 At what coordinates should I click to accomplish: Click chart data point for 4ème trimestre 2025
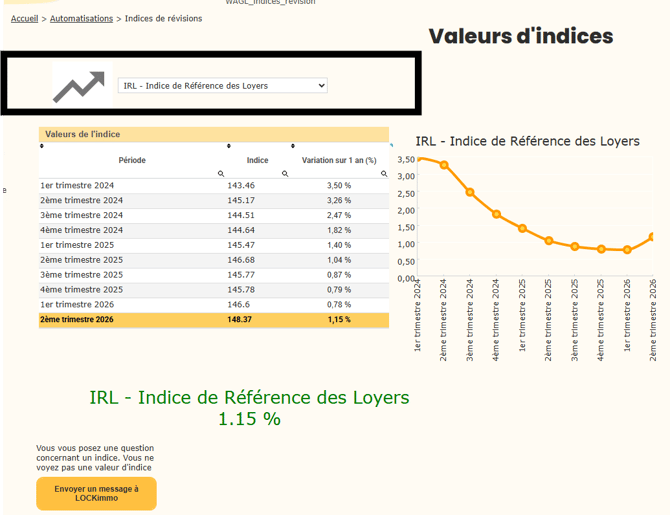coord(601,249)
